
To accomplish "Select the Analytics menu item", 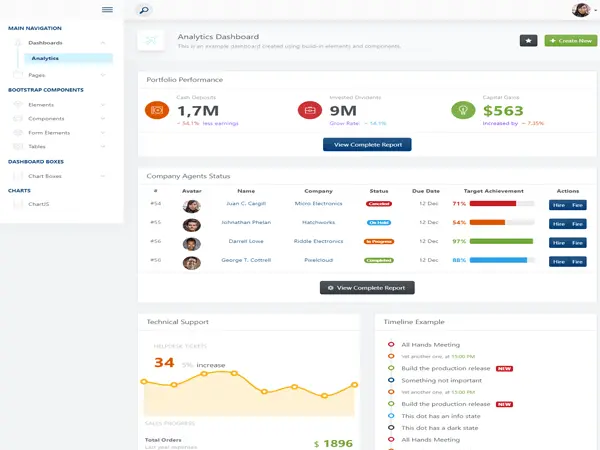I will point(68,58).
